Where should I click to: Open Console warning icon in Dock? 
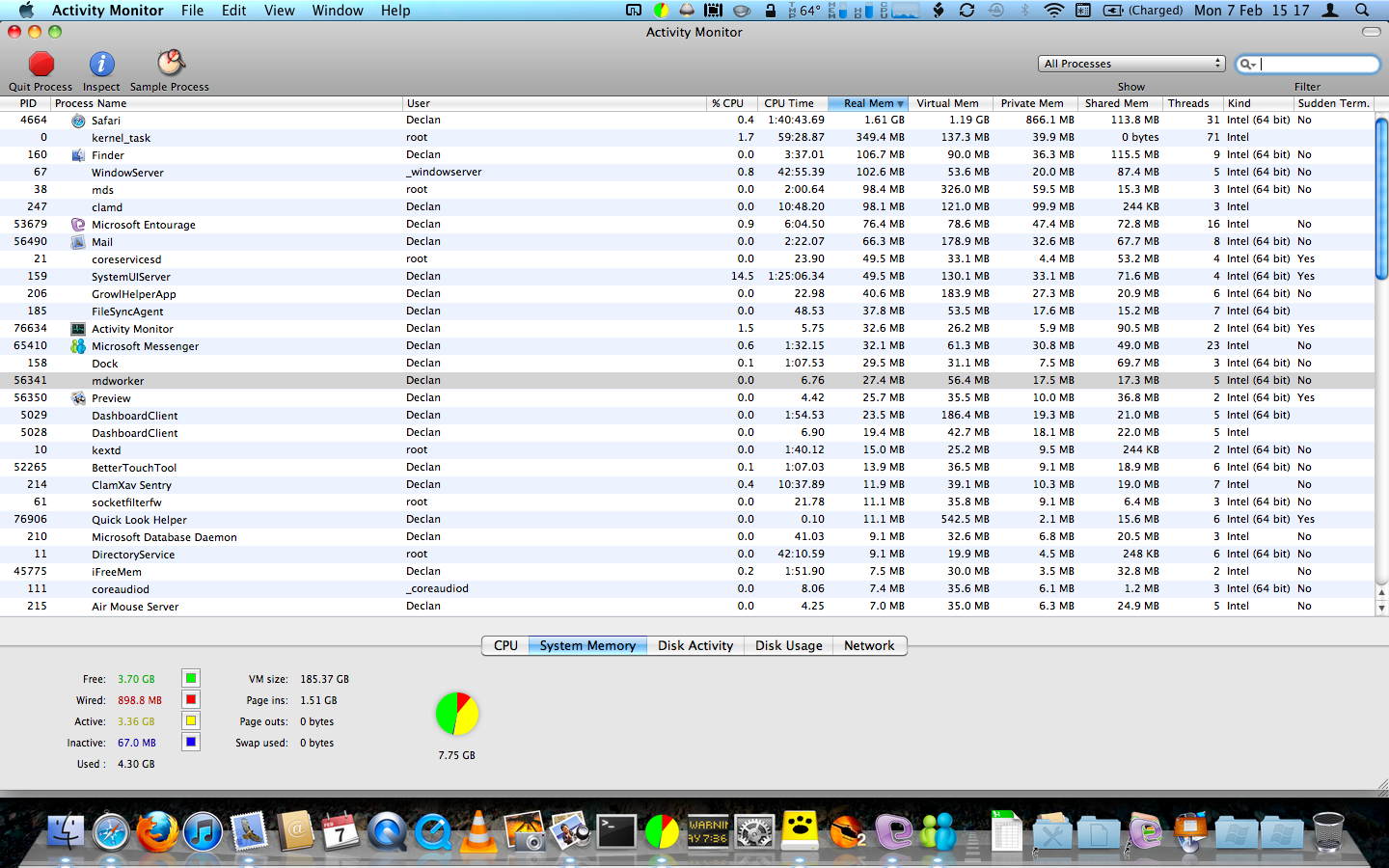tap(708, 831)
